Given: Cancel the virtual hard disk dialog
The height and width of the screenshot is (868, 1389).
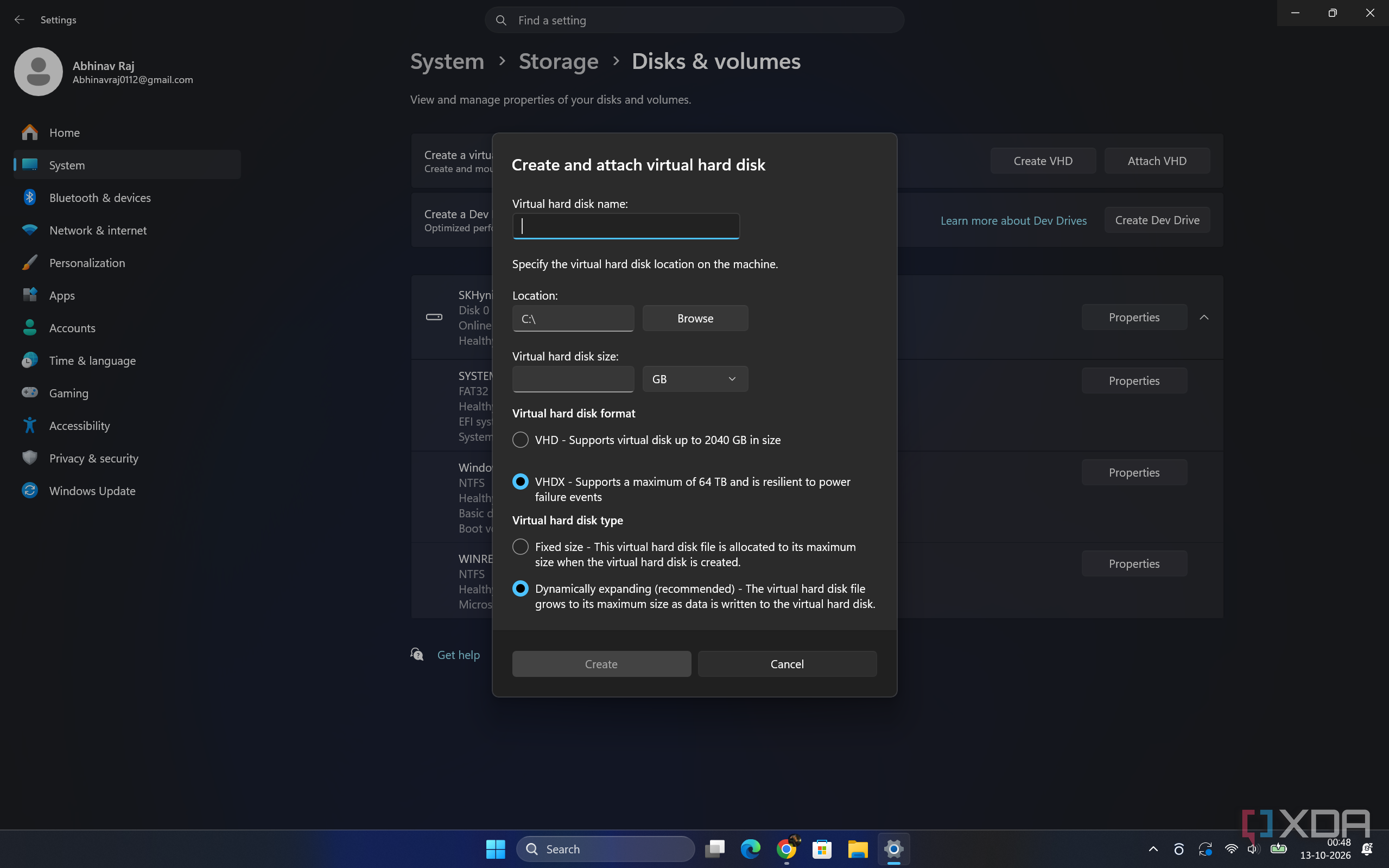Looking at the screenshot, I should coord(787,664).
